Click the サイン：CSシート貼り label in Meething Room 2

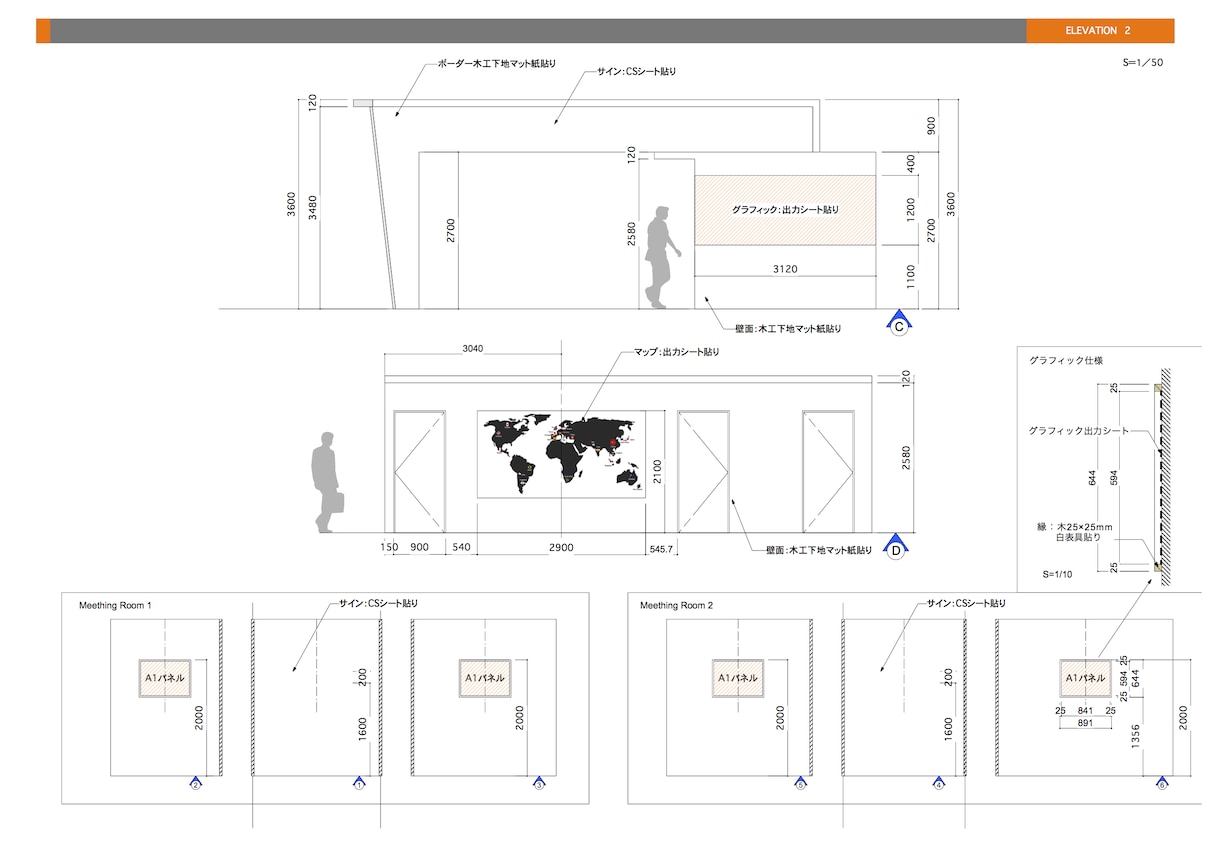[x=966, y=603]
